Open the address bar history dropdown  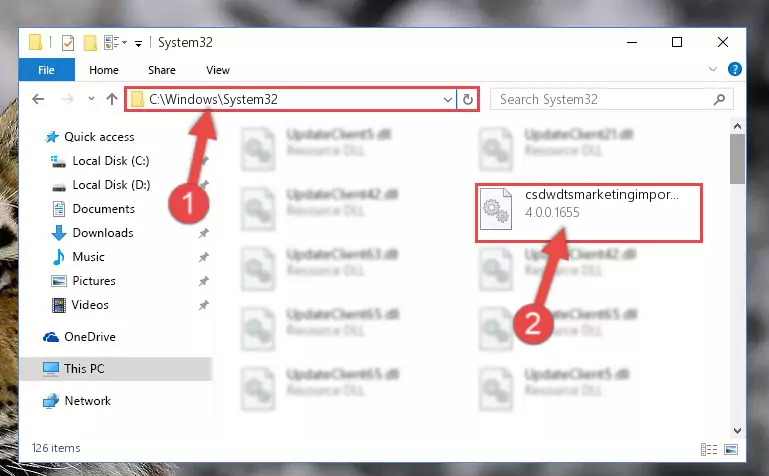pos(447,100)
